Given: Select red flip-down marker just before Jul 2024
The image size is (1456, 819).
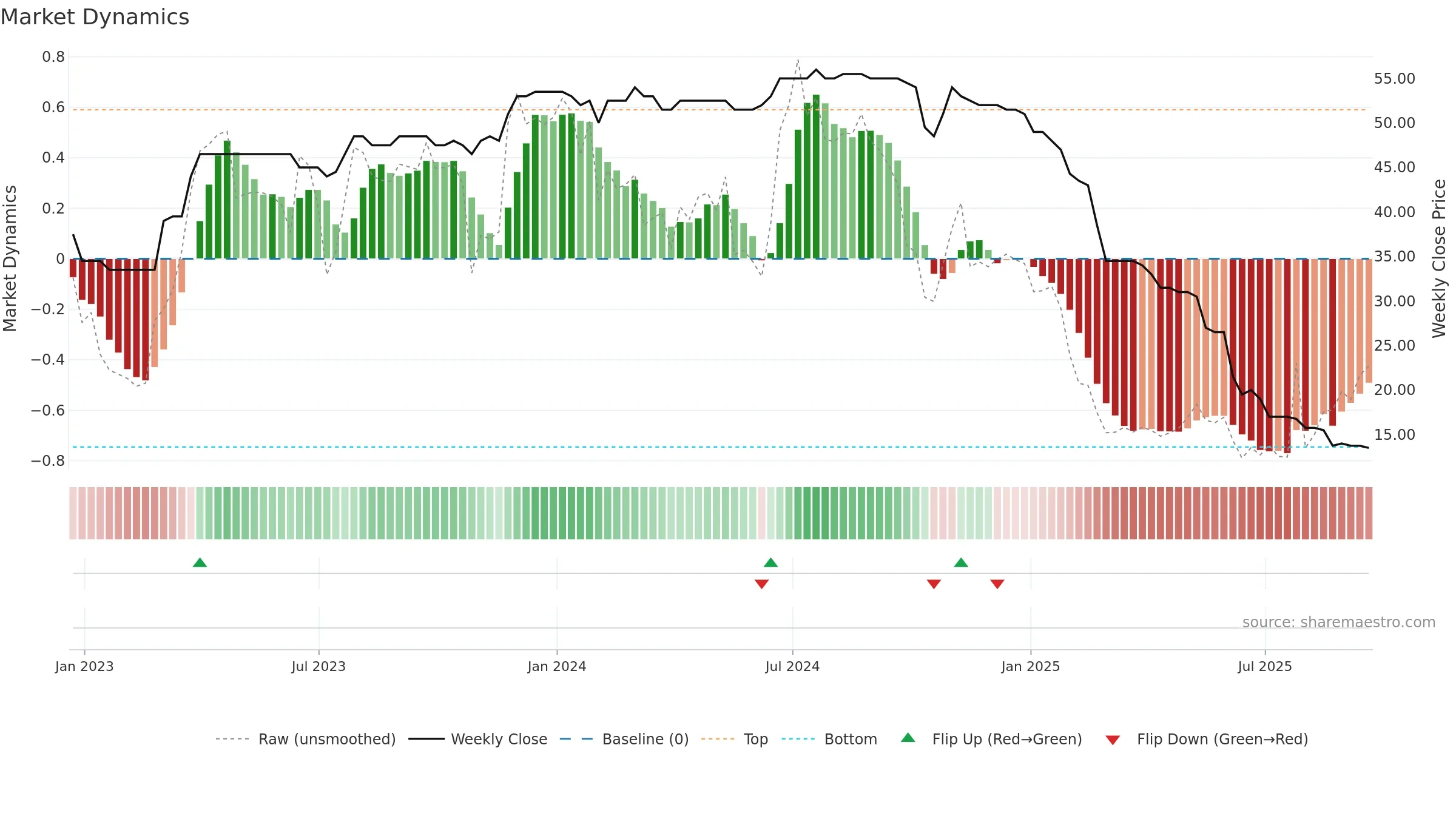Looking at the screenshot, I should 762,584.
